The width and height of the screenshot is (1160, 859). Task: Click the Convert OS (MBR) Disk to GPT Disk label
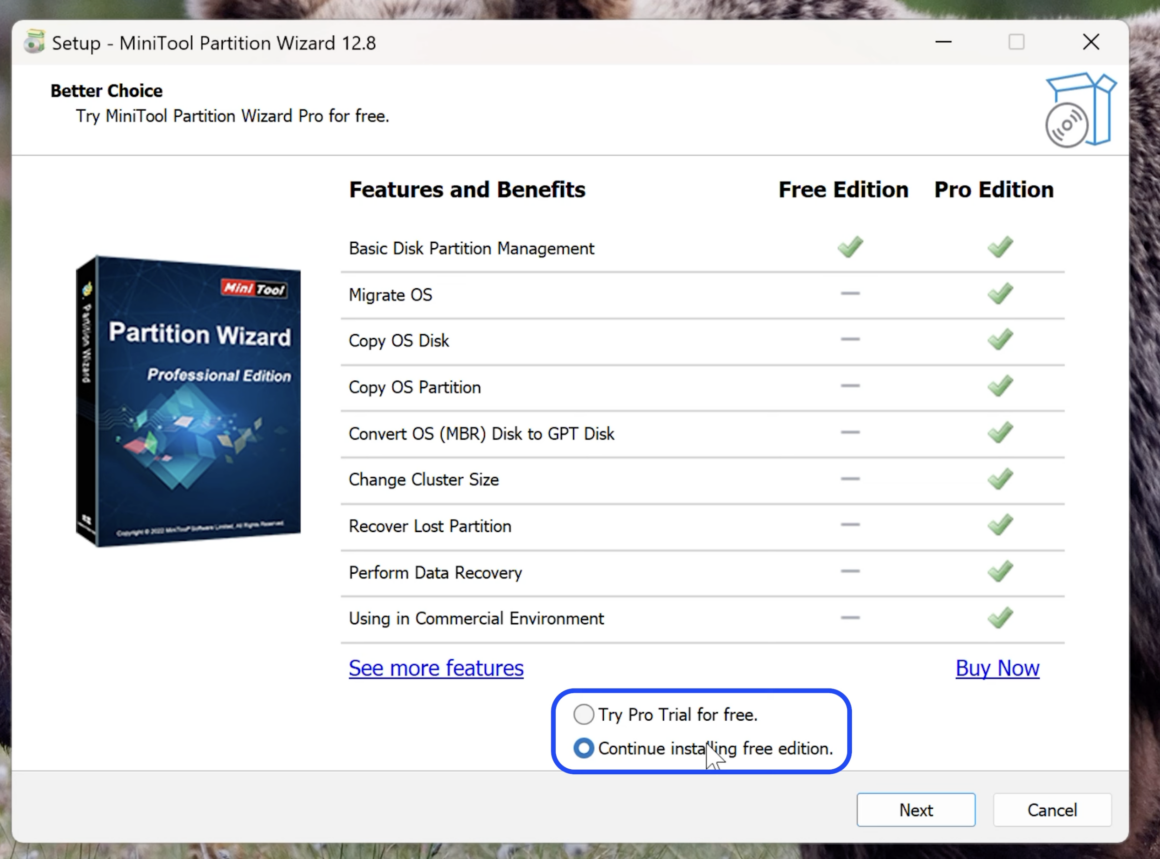pos(481,434)
